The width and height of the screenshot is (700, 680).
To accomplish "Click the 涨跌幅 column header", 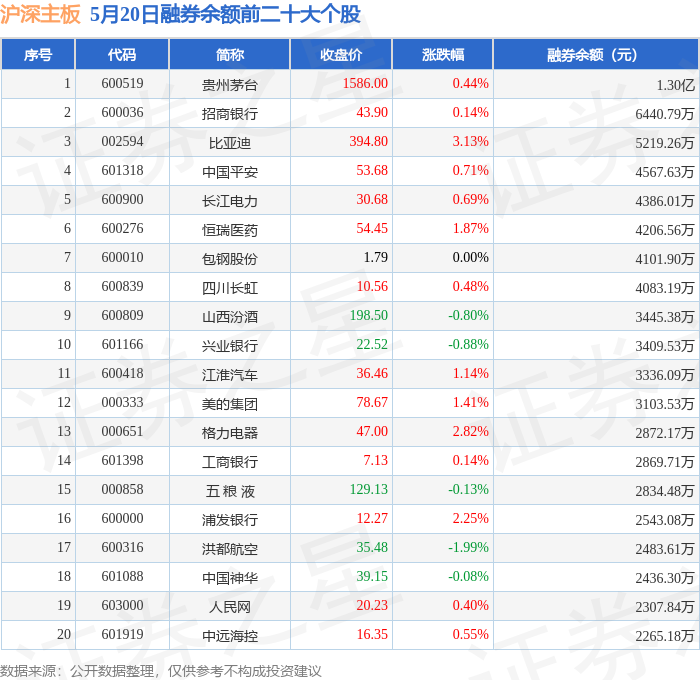I will click(x=443, y=54).
